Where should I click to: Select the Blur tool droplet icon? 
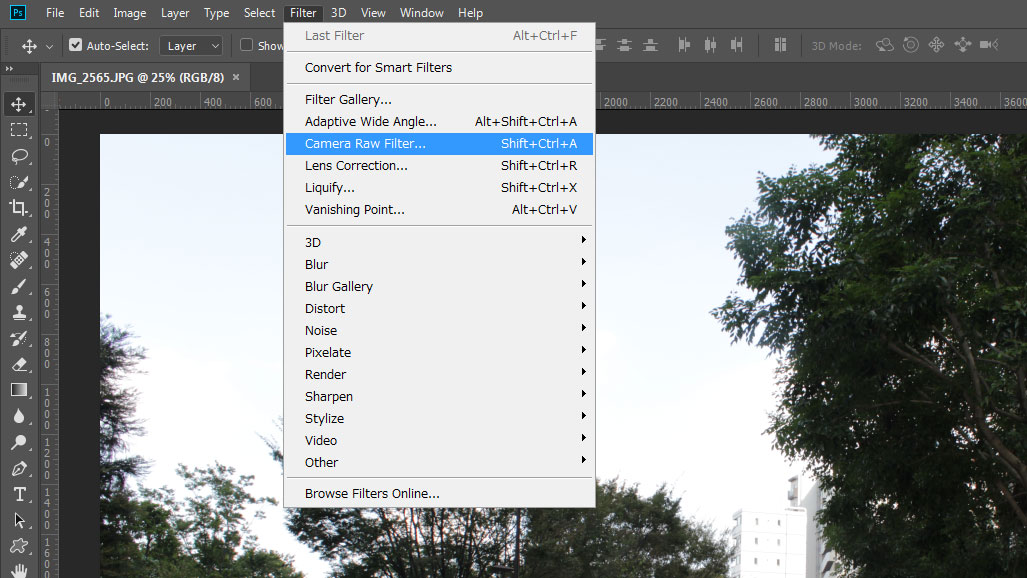pos(19,416)
